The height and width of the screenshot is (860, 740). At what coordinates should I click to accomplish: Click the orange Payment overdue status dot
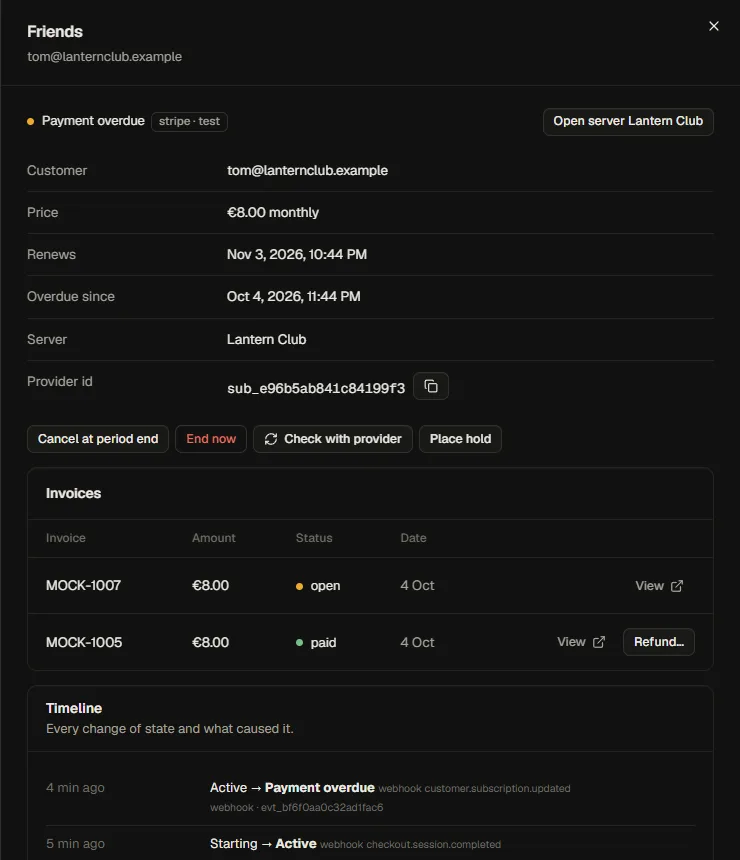coord(31,121)
